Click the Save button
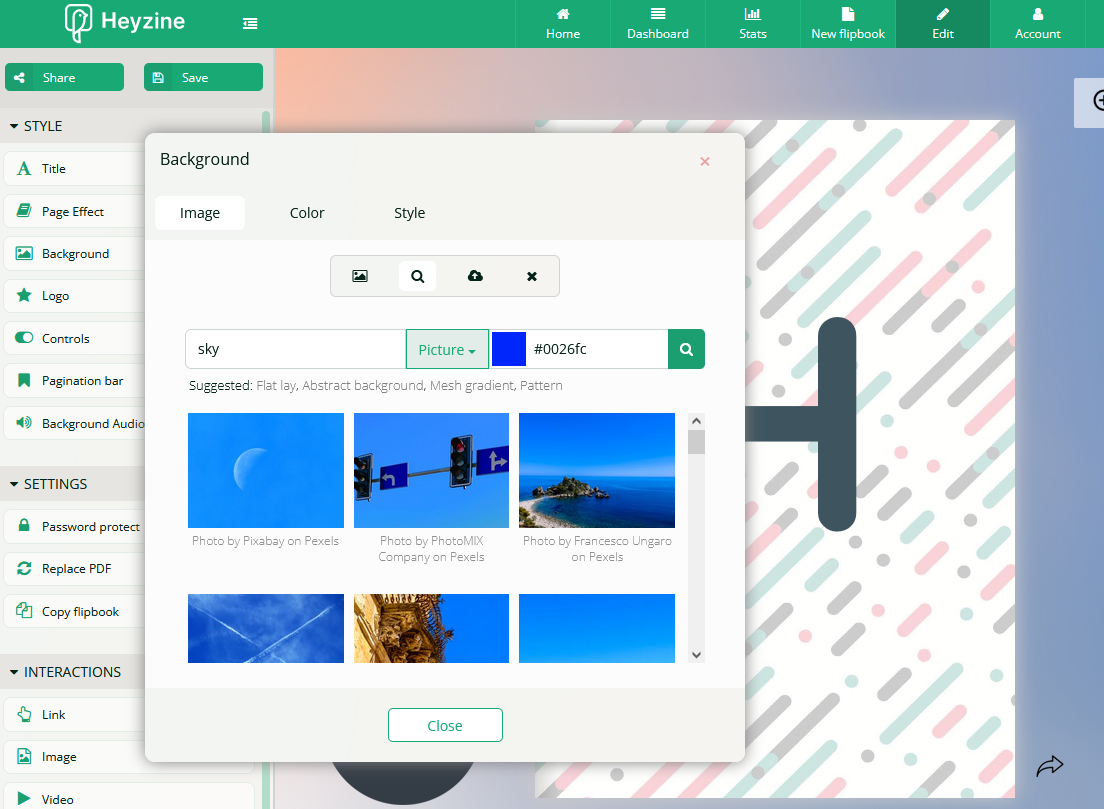 pyautogui.click(x=203, y=77)
